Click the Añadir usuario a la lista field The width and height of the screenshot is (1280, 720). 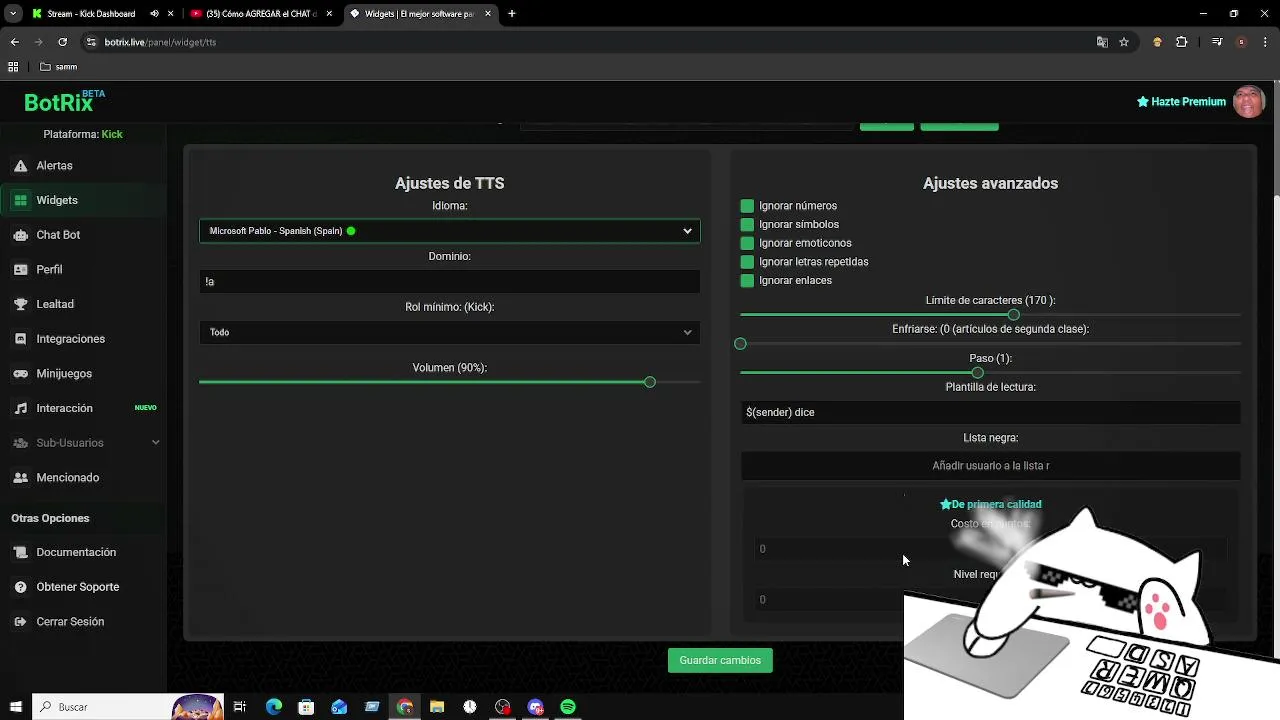990,466
